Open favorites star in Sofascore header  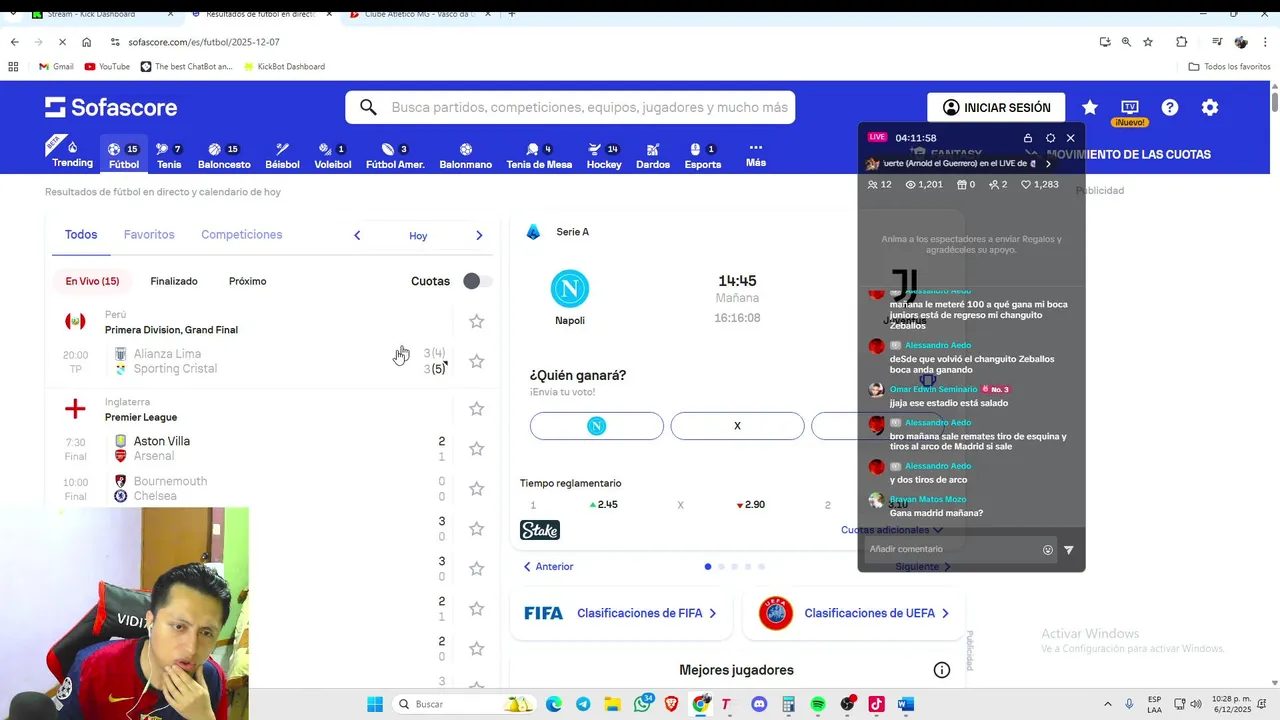pos(1090,107)
